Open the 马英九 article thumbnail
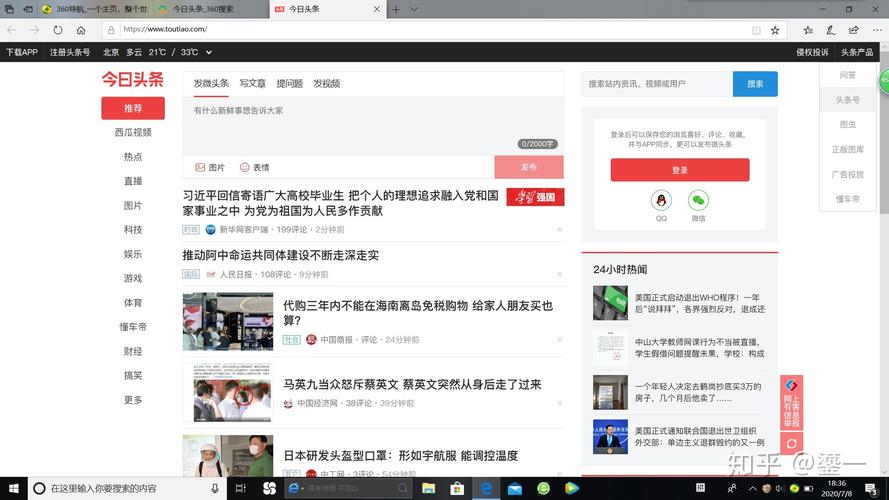The height and width of the screenshot is (500, 889). point(228,393)
